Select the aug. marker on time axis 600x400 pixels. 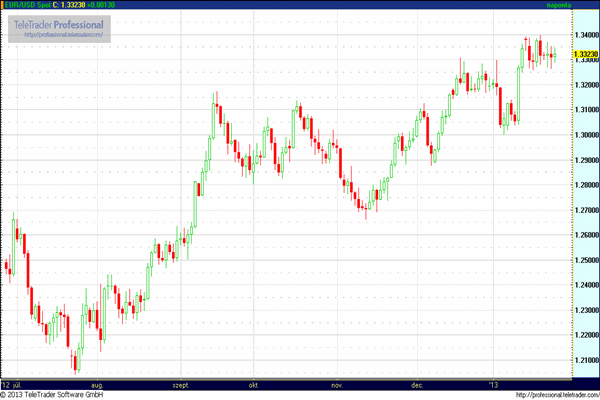pos(97,384)
